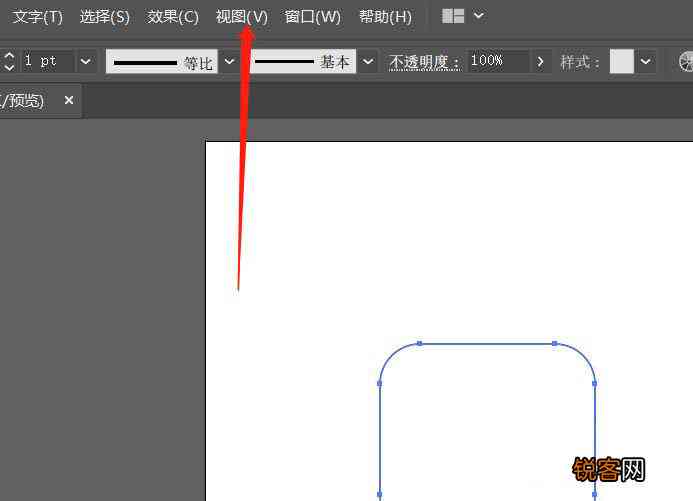The width and height of the screenshot is (693, 501).
Task: Expand the stroke weight dropdown
Action: tap(86, 61)
